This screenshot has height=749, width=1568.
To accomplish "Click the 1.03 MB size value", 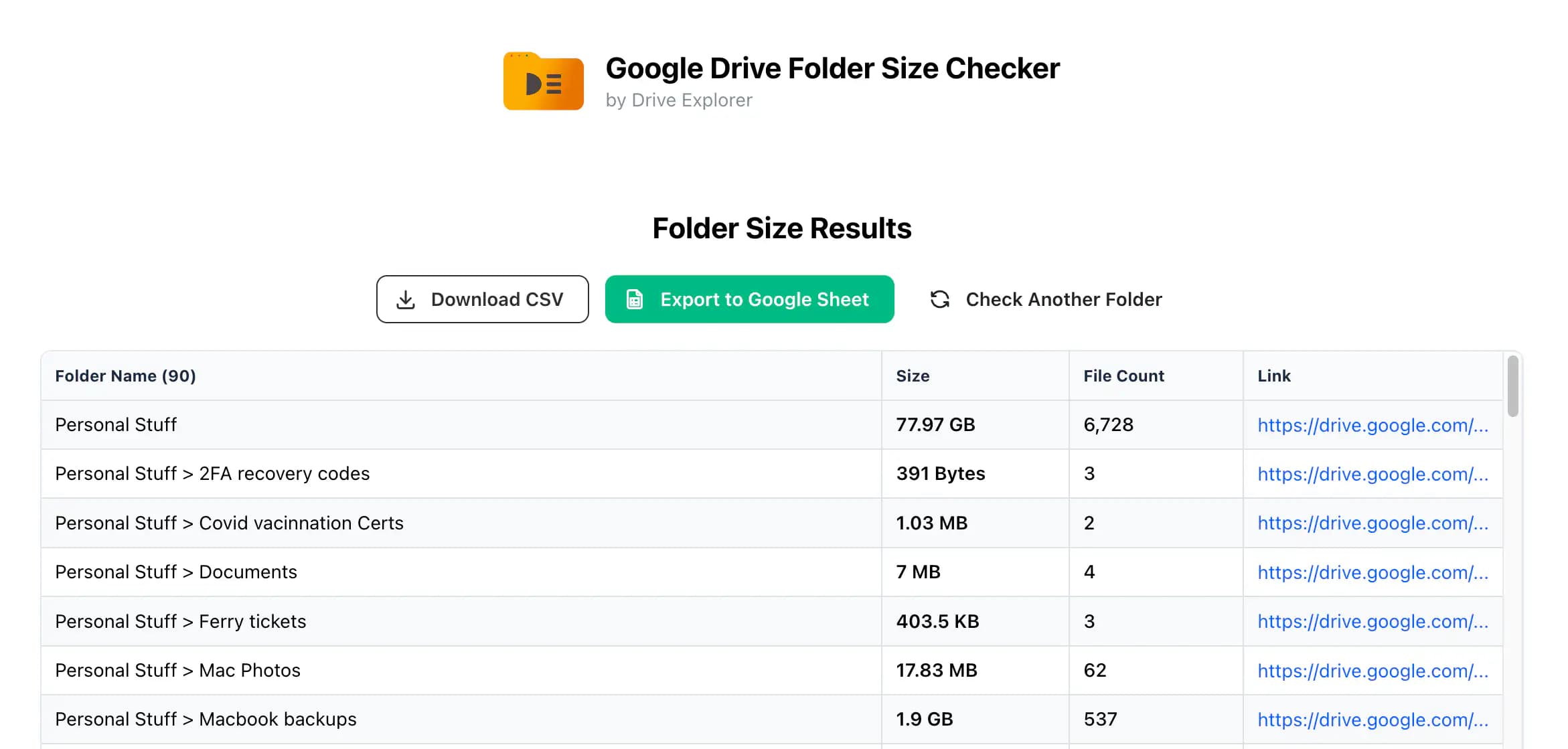I will click(x=931, y=523).
